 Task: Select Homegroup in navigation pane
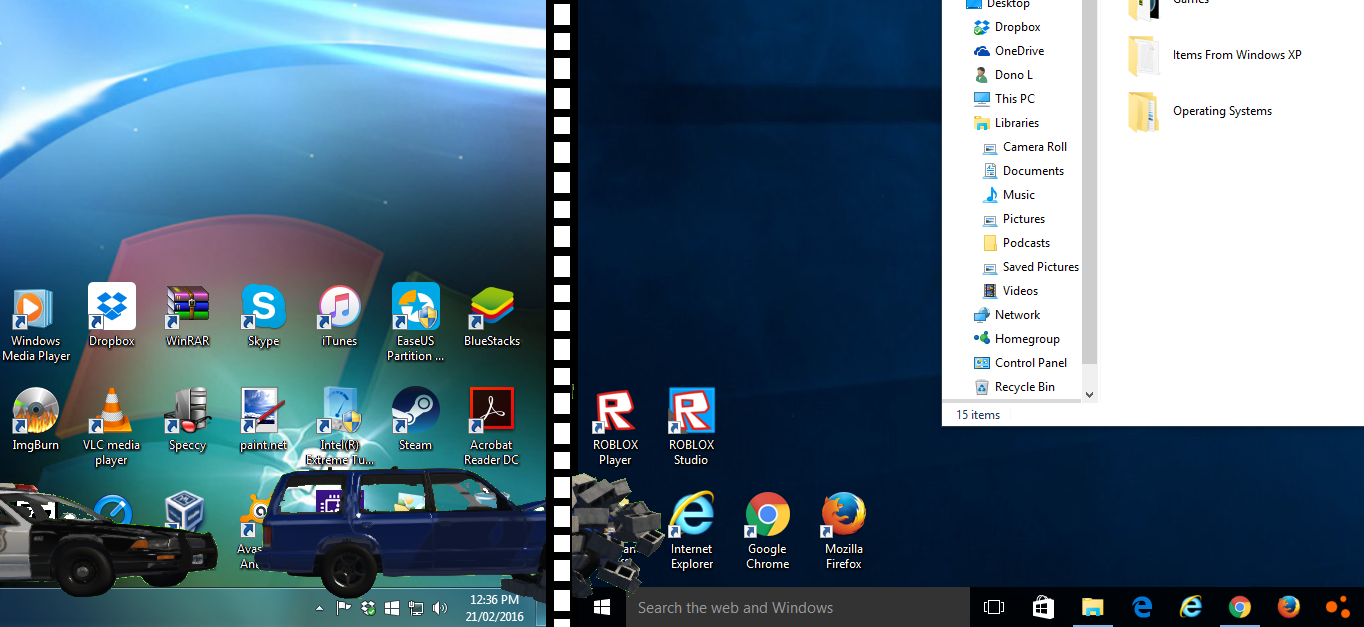click(1016, 339)
